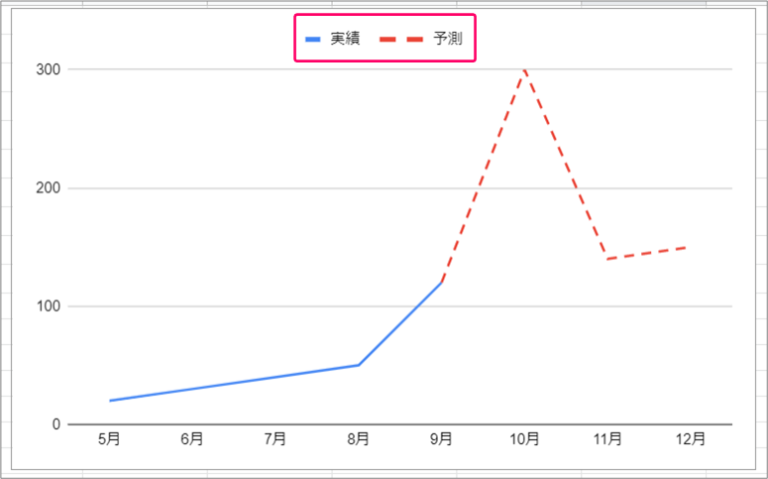Select the 9月 x-axis label
This screenshot has width=768, height=479.
[x=441, y=438]
